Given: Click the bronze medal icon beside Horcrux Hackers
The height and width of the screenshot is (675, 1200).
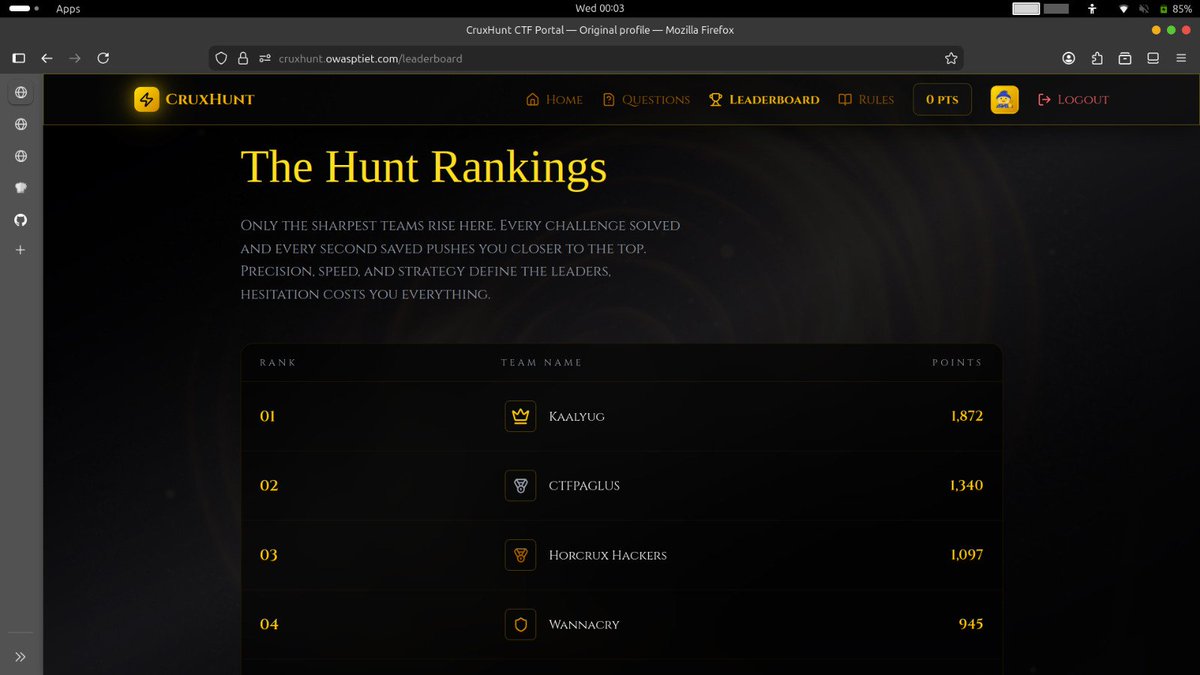Looking at the screenshot, I should point(520,554).
